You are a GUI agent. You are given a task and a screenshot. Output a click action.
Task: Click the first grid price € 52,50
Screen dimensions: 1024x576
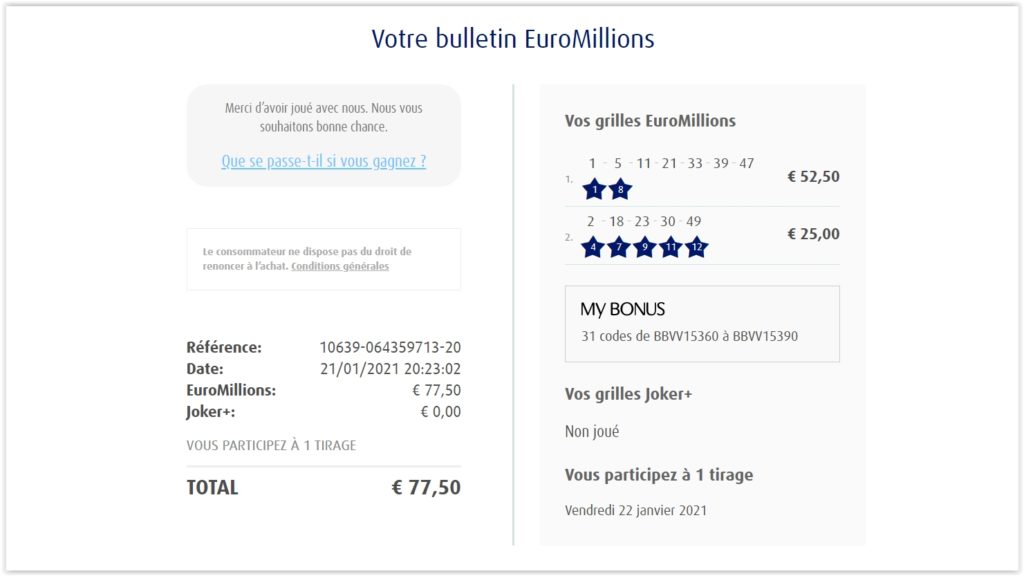click(813, 177)
